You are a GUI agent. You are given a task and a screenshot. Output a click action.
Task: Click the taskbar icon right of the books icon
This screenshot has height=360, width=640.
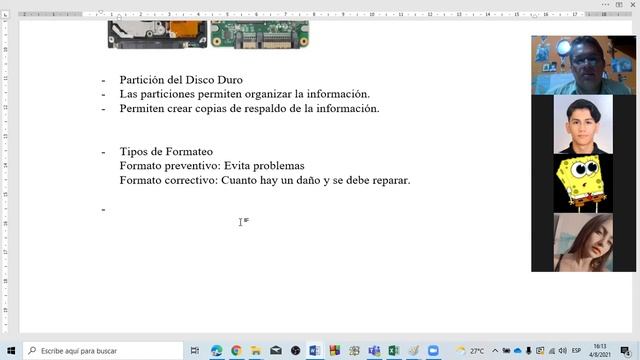[x=354, y=351]
